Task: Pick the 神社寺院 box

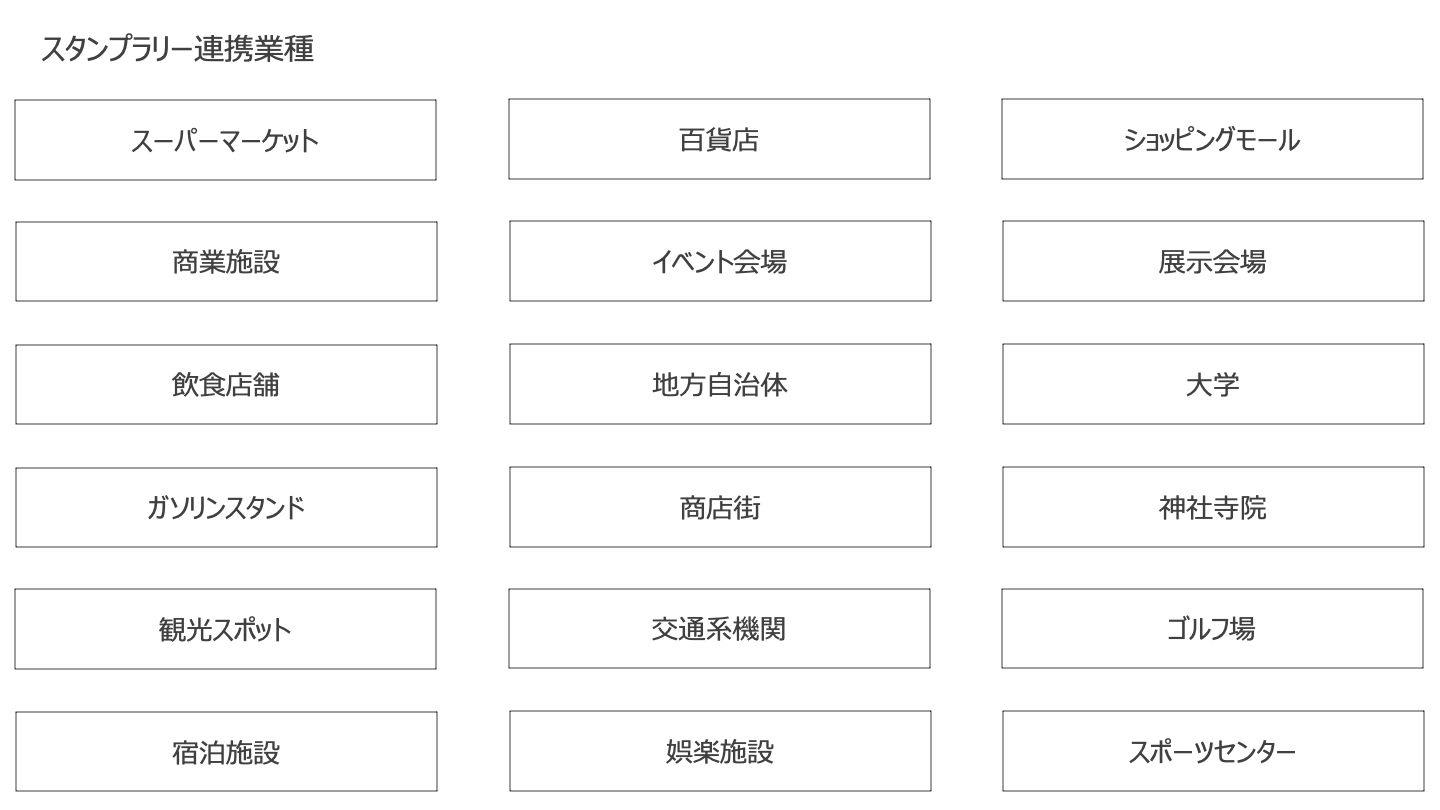Action: 1213,508
